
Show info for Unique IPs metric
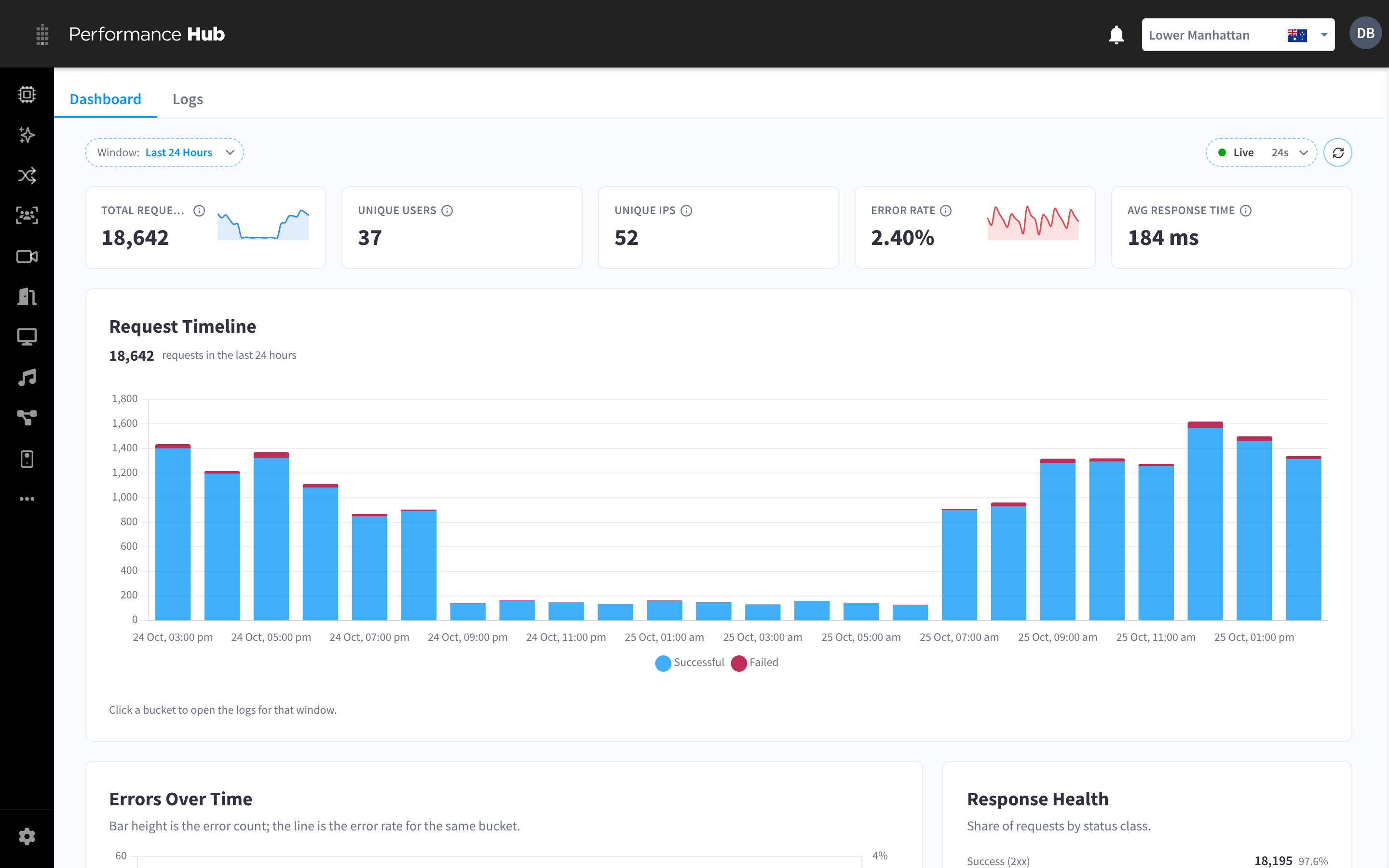point(686,211)
